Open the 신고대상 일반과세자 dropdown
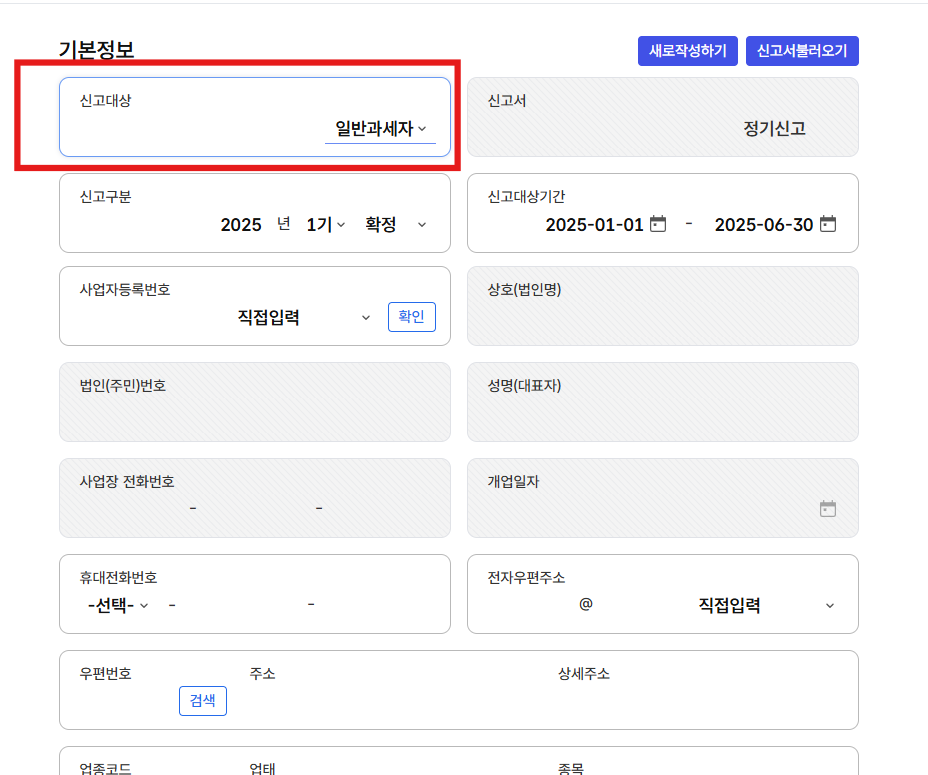This screenshot has height=775, width=928. tap(380, 128)
